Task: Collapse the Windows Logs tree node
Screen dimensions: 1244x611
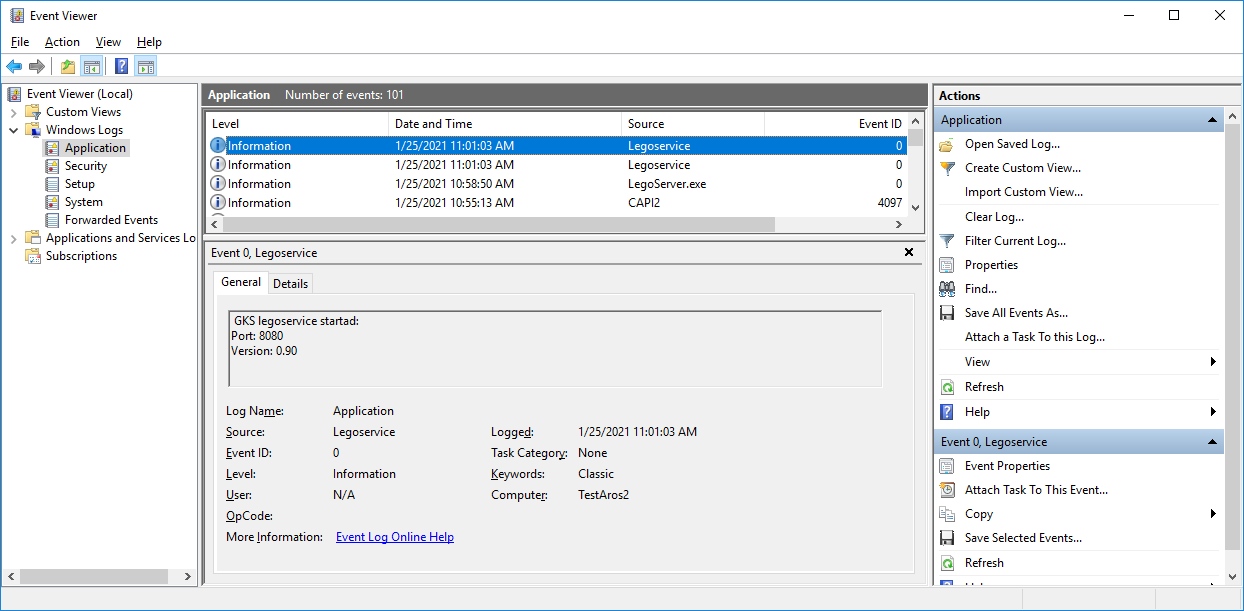Action: tap(14, 130)
